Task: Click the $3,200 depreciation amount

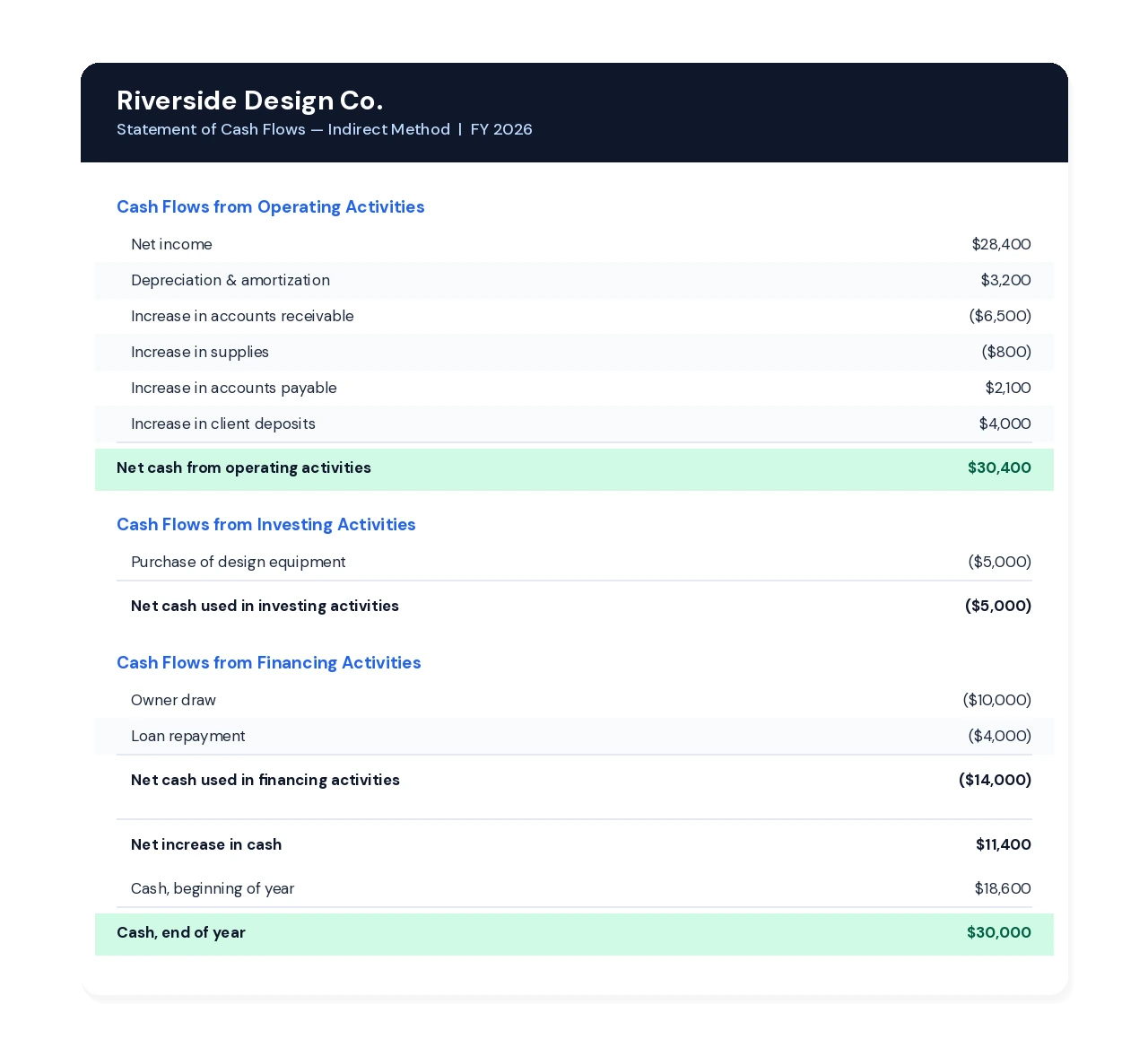Action: coord(1005,280)
